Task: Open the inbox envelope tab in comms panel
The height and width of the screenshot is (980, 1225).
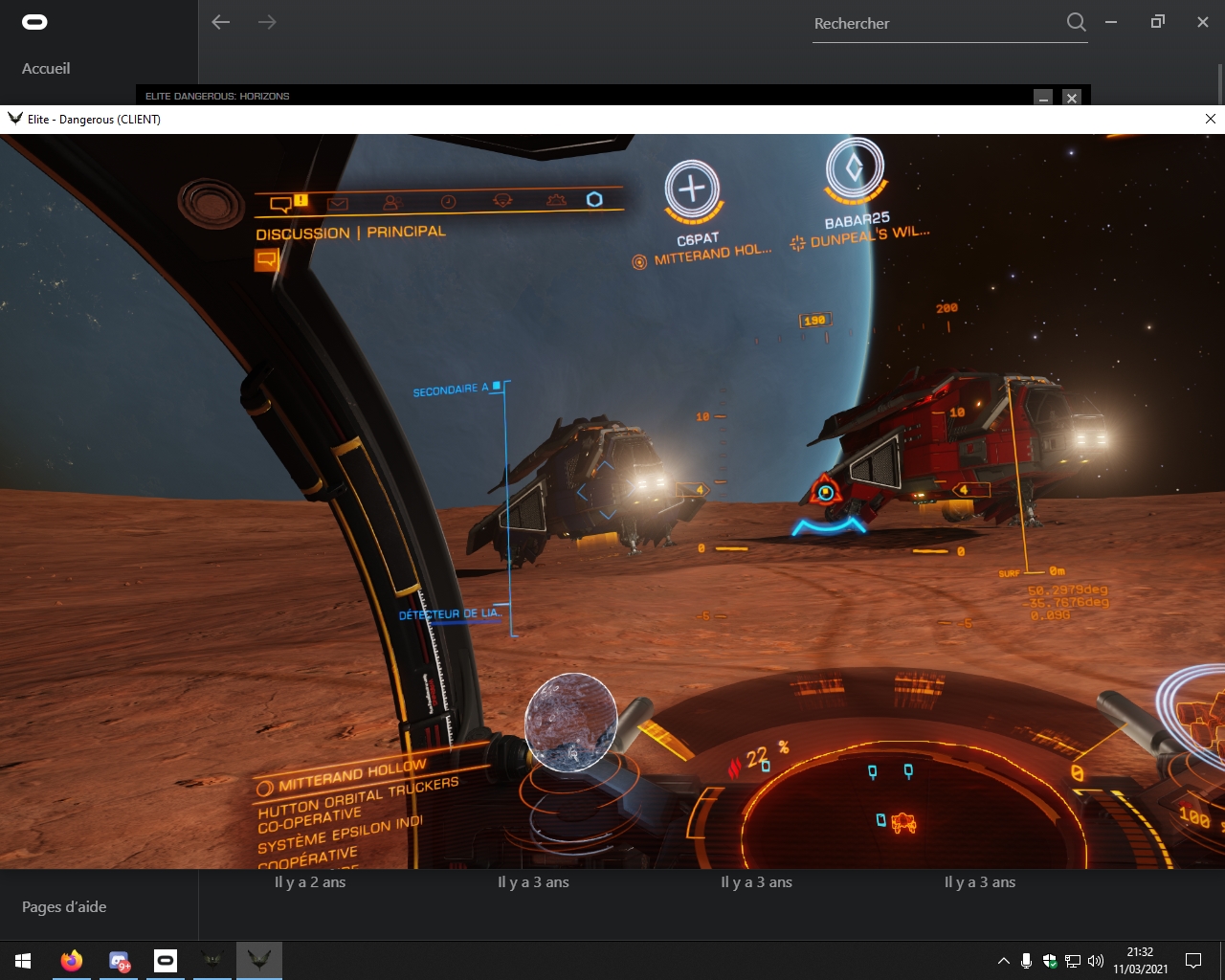Action: coord(337,203)
